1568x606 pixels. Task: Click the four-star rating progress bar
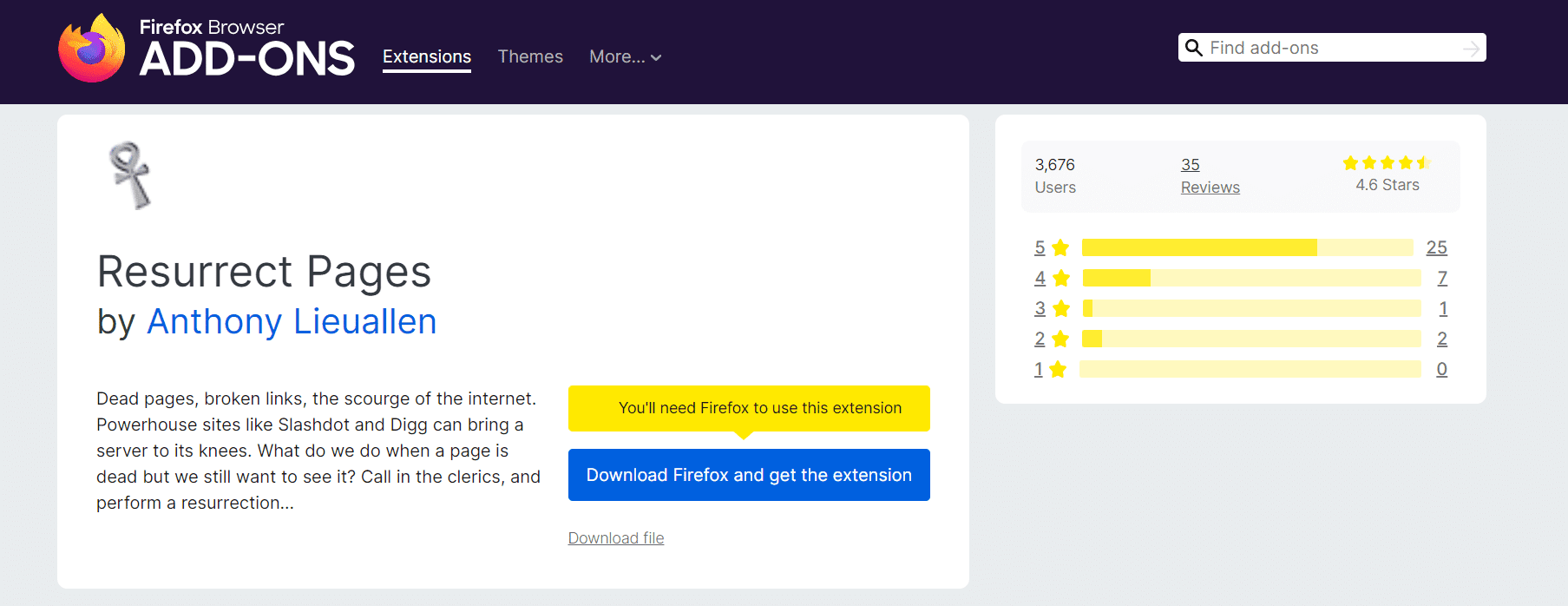click(x=1250, y=279)
